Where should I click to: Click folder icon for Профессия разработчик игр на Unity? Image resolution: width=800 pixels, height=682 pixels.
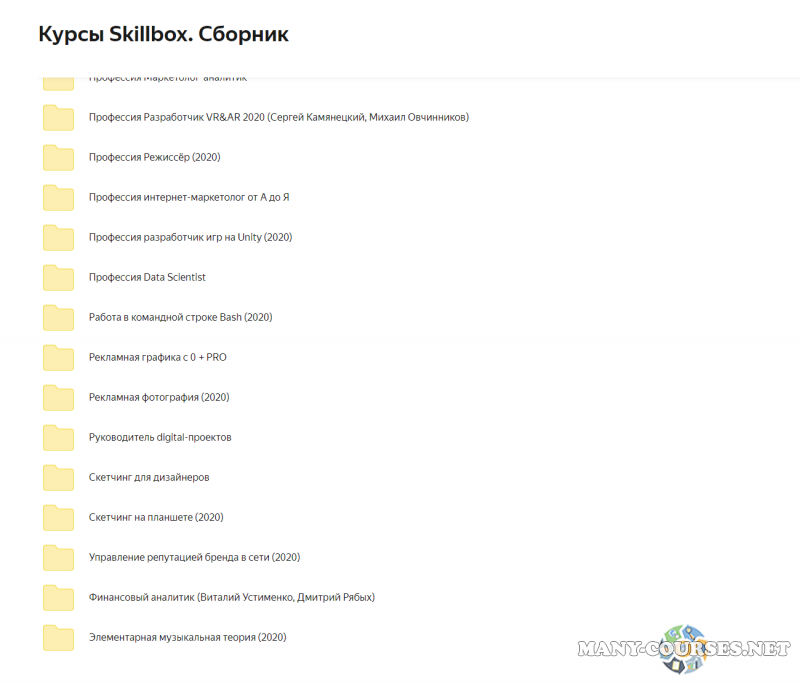[58, 238]
